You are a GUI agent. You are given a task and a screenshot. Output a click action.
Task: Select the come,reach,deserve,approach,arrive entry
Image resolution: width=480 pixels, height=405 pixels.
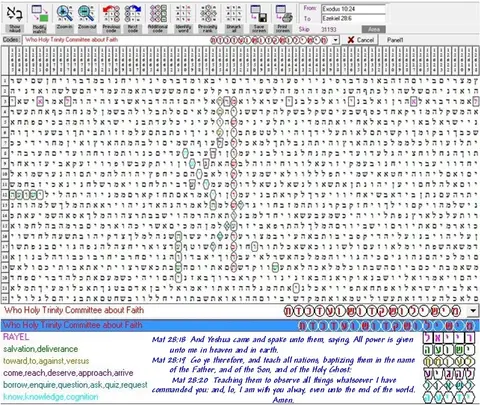point(68,373)
